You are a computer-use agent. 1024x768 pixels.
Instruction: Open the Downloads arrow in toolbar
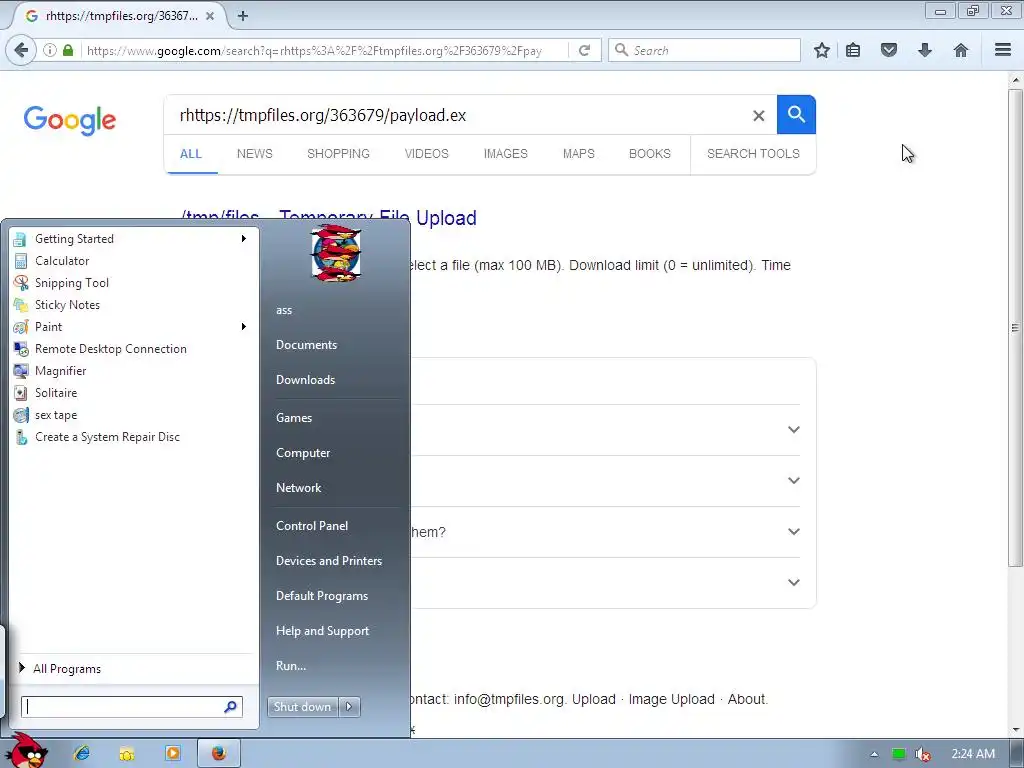pos(925,50)
